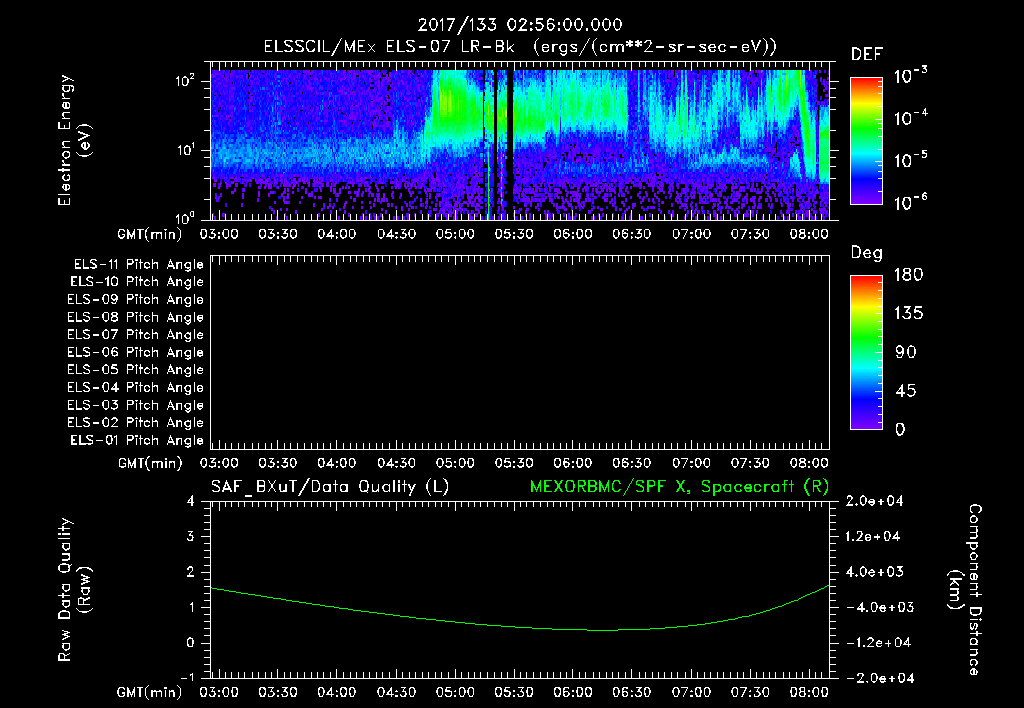The image size is (1024, 708).
Task: Click 08:00 tick under the spectrogram panel
Action: point(809,234)
